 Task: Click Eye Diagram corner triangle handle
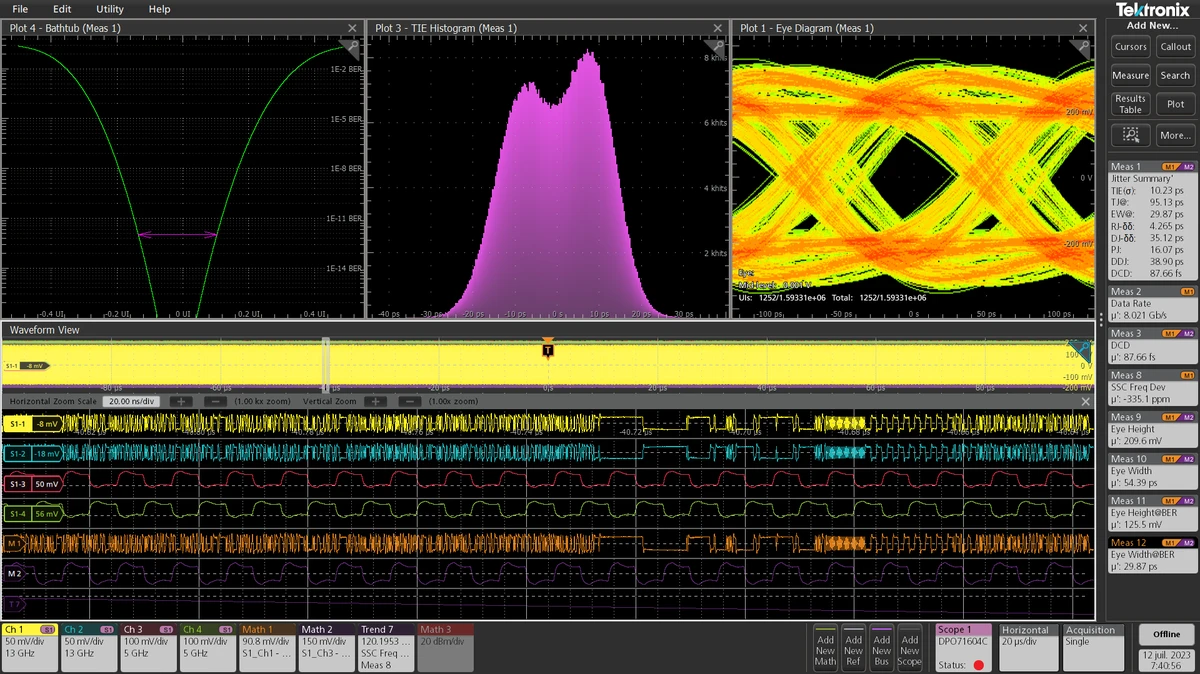[1082, 46]
